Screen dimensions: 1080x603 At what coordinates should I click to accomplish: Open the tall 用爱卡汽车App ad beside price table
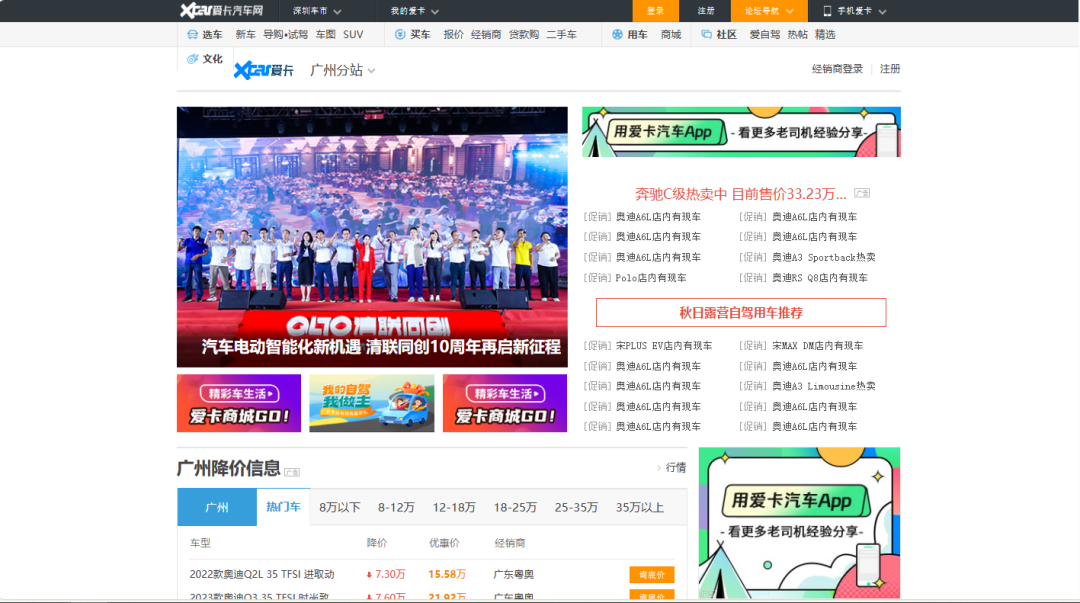pyautogui.click(x=799, y=522)
